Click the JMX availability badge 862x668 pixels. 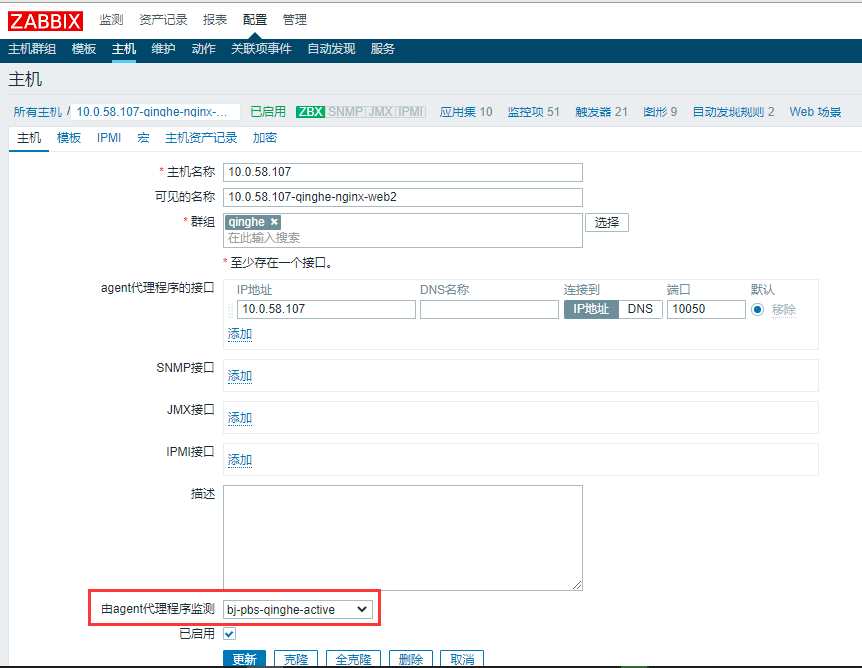pyautogui.click(x=380, y=112)
